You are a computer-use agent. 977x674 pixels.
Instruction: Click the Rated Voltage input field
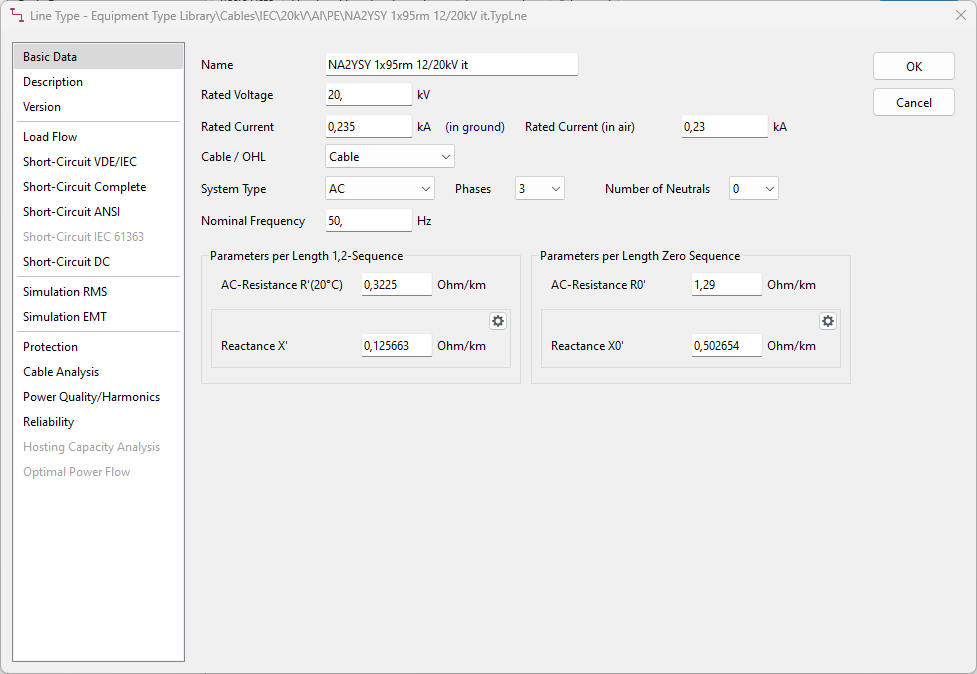[368, 94]
